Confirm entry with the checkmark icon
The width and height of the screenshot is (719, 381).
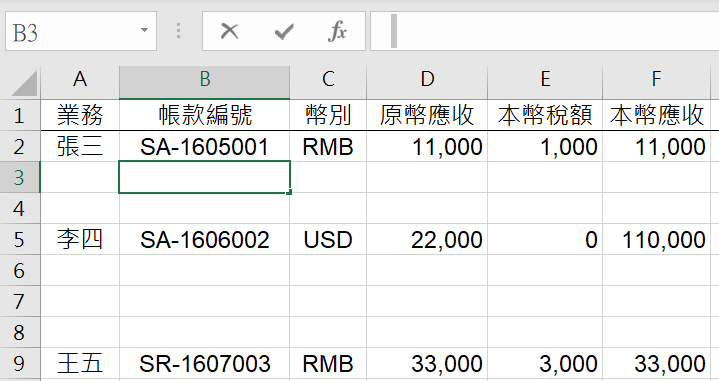coord(284,32)
